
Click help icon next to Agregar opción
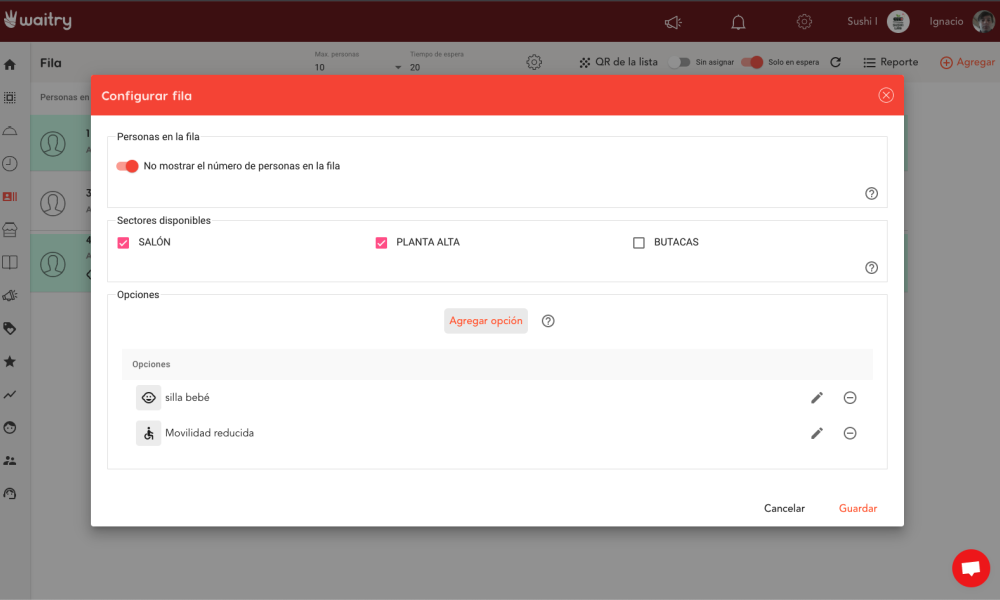pyautogui.click(x=548, y=321)
